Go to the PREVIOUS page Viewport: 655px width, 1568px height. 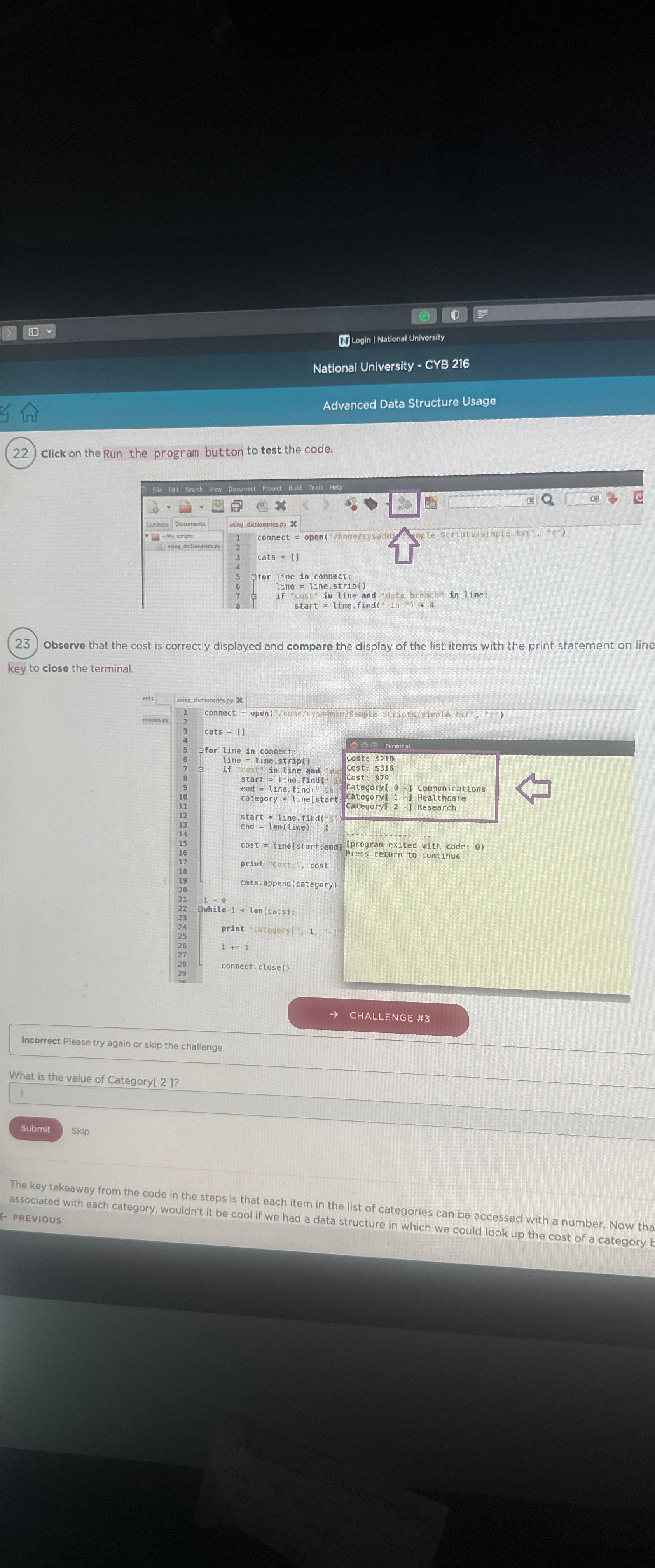click(x=31, y=1219)
